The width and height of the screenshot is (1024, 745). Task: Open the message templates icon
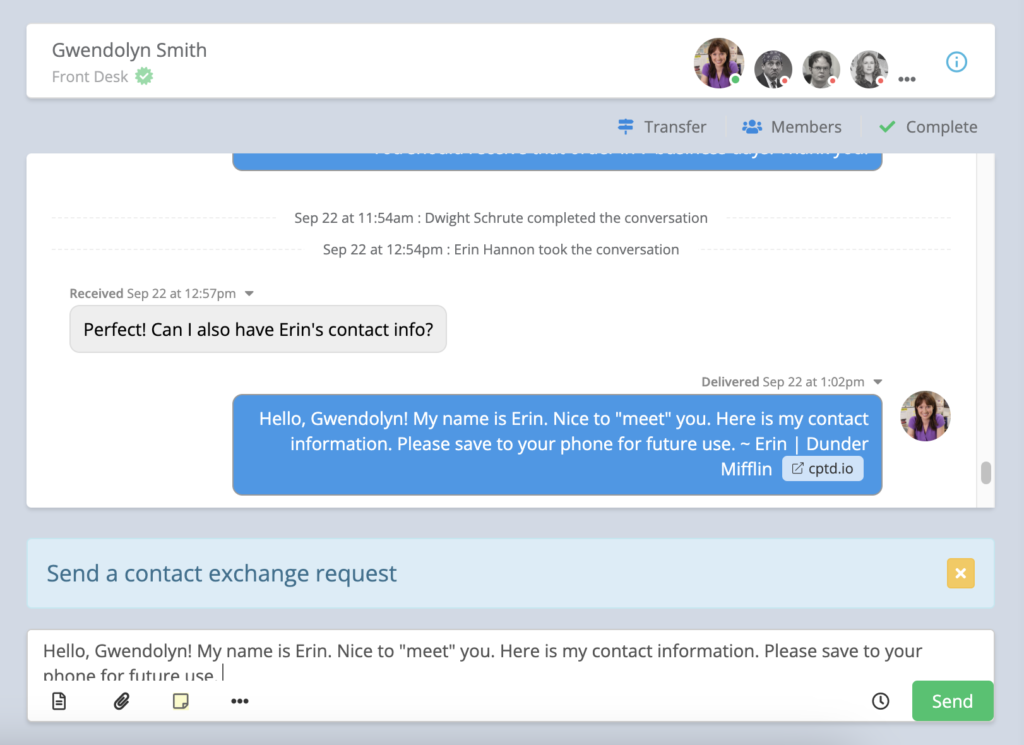click(59, 701)
